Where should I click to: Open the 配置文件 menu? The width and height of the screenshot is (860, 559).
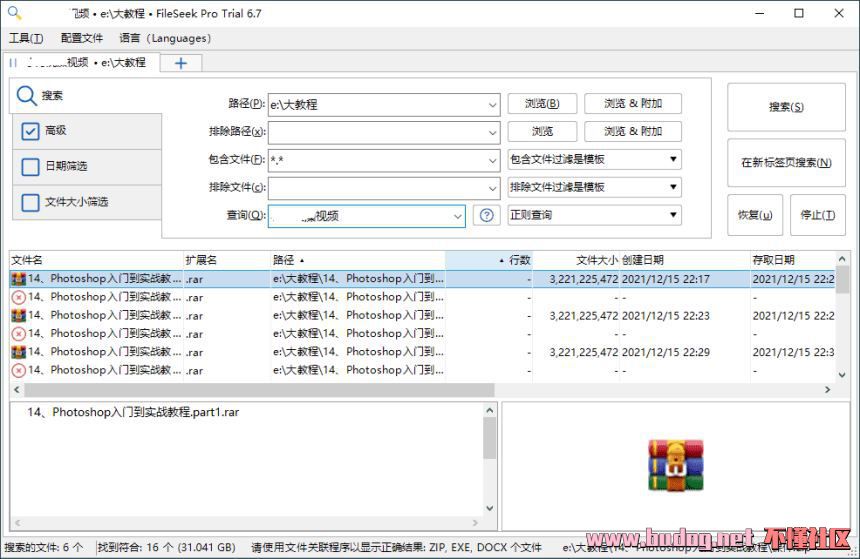(82, 38)
